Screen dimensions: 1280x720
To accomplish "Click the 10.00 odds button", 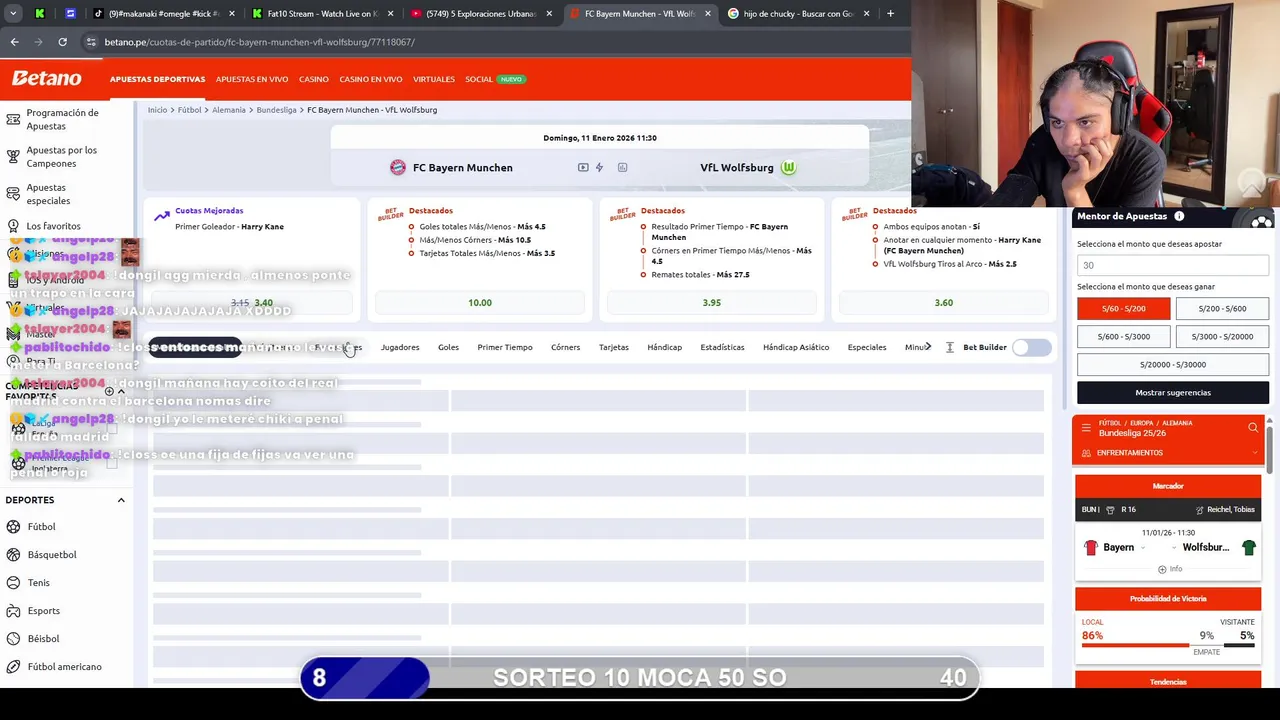I will click(480, 302).
